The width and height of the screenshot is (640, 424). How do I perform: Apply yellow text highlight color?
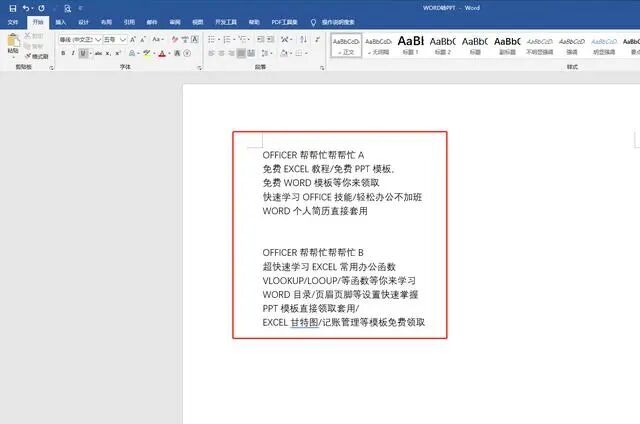147,53
